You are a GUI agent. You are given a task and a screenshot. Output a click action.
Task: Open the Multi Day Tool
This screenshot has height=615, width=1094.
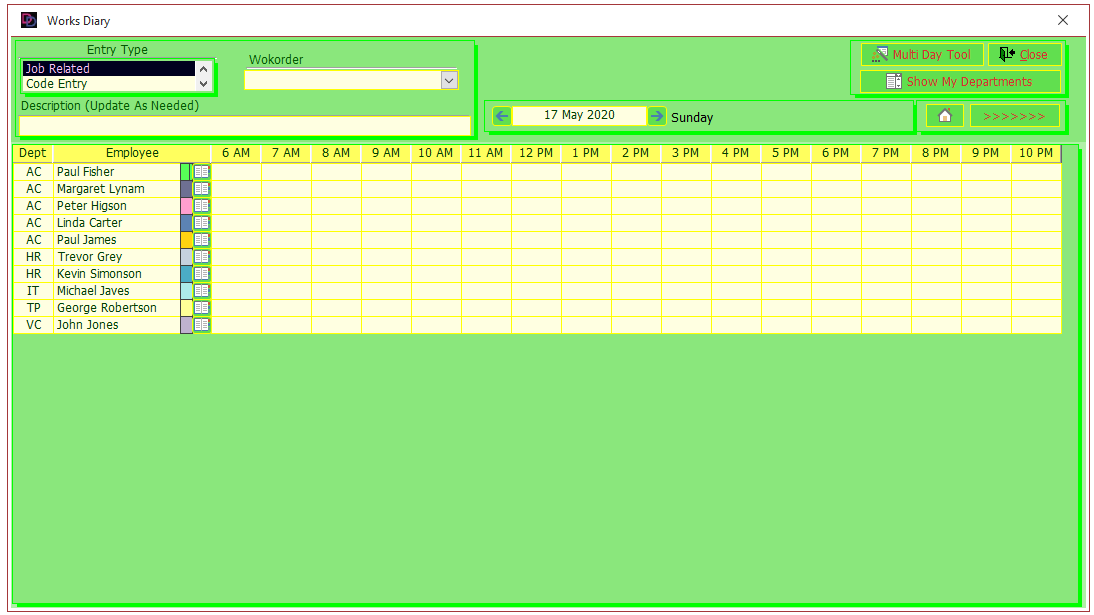click(x=922, y=54)
